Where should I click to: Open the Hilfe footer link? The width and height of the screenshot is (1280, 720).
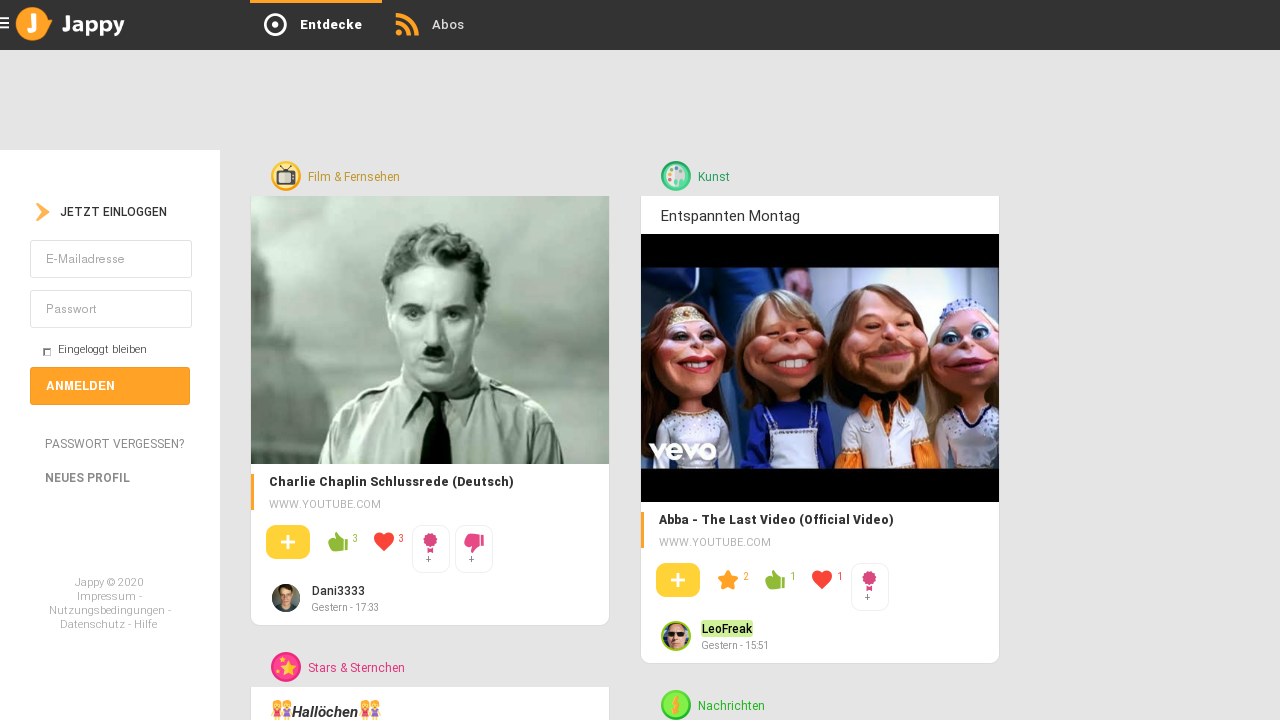[x=146, y=624]
